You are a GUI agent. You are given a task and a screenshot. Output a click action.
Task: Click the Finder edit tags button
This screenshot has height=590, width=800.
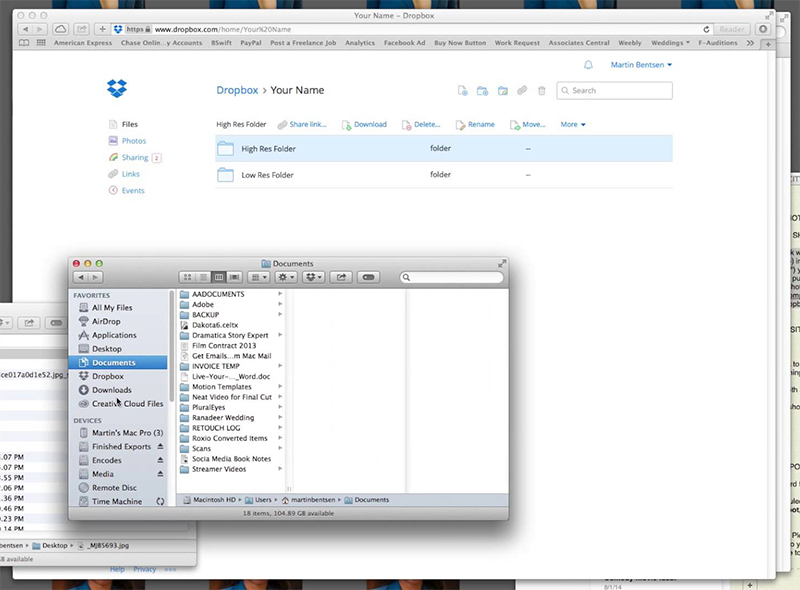[368, 277]
